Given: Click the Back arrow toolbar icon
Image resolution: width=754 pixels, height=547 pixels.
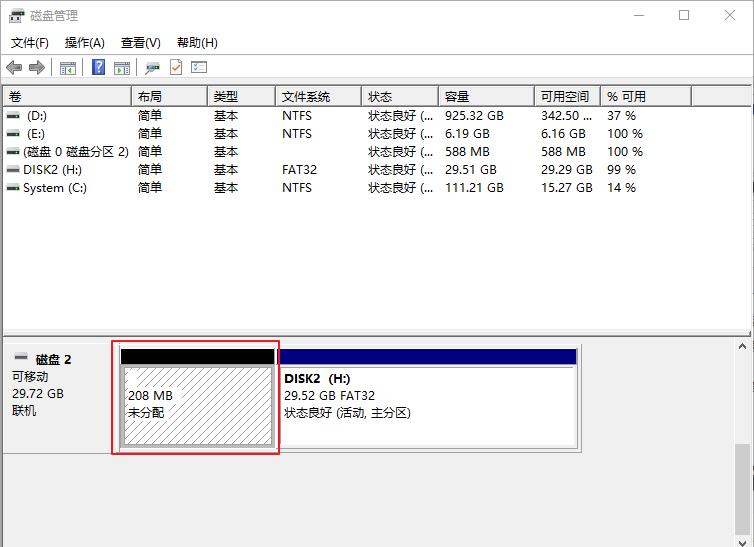Looking at the screenshot, I should (x=14, y=67).
